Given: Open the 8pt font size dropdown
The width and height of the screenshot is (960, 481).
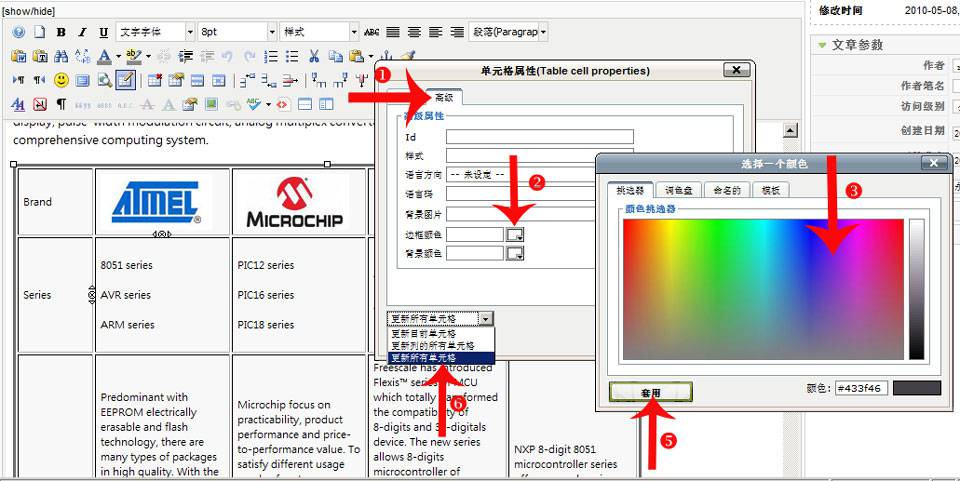Looking at the screenshot, I should point(238,32).
